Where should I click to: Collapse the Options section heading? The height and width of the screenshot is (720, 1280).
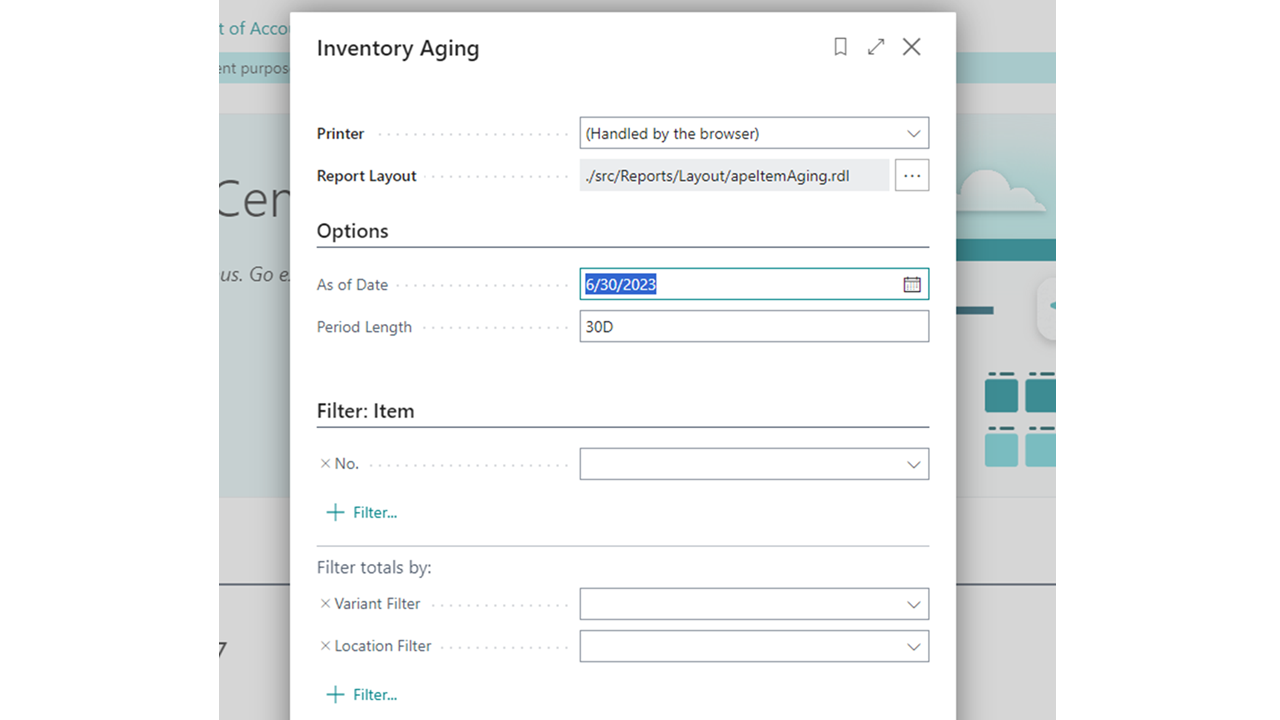click(352, 231)
